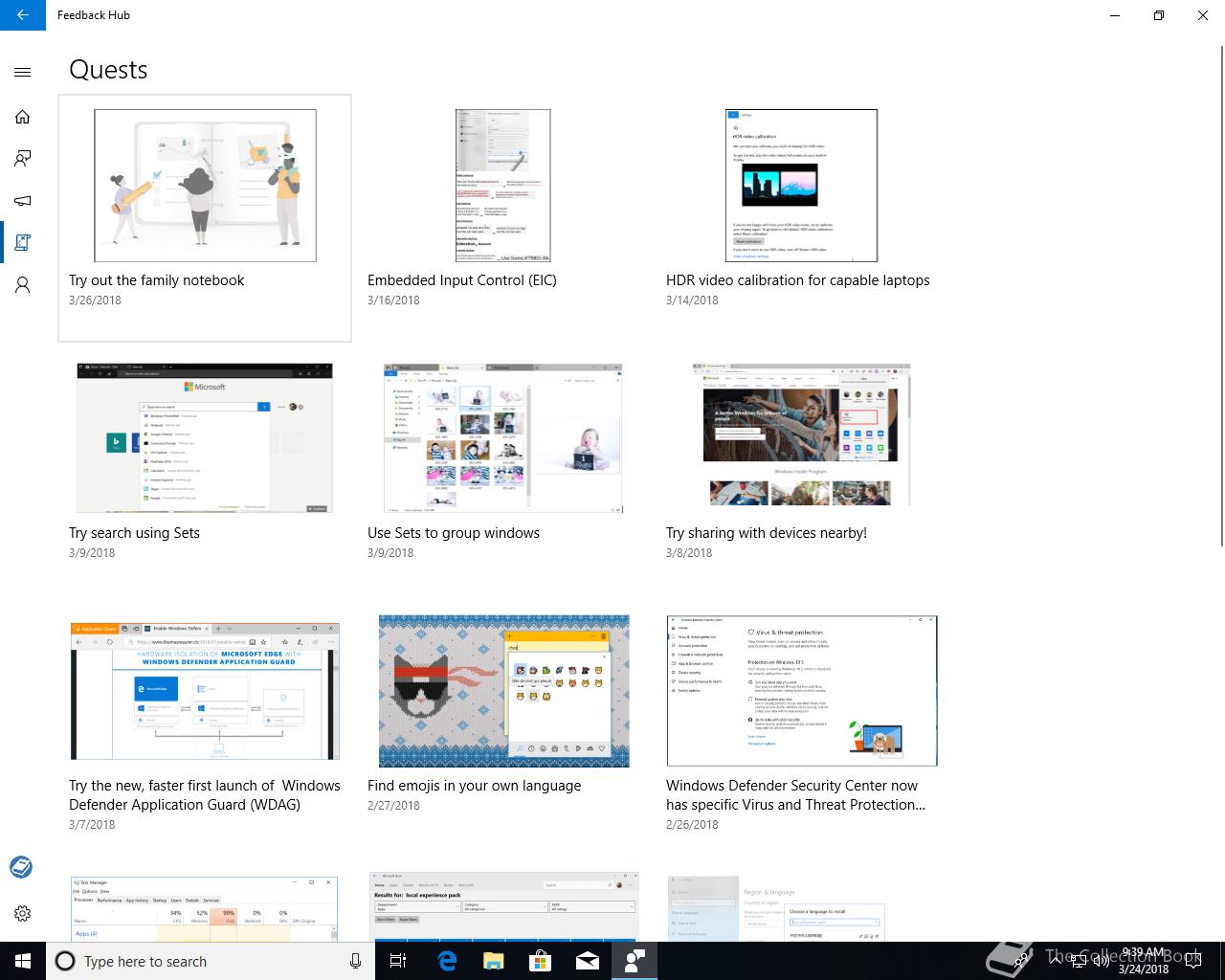Open sharing with devices nearby thumbnail
Image resolution: width=1225 pixels, height=980 pixels.
802,434
